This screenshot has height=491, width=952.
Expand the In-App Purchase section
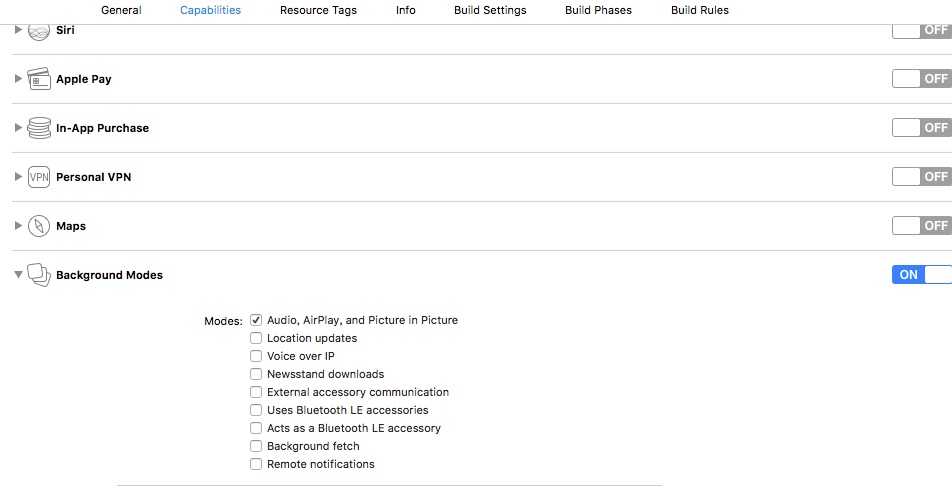click(x=18, y=127)
